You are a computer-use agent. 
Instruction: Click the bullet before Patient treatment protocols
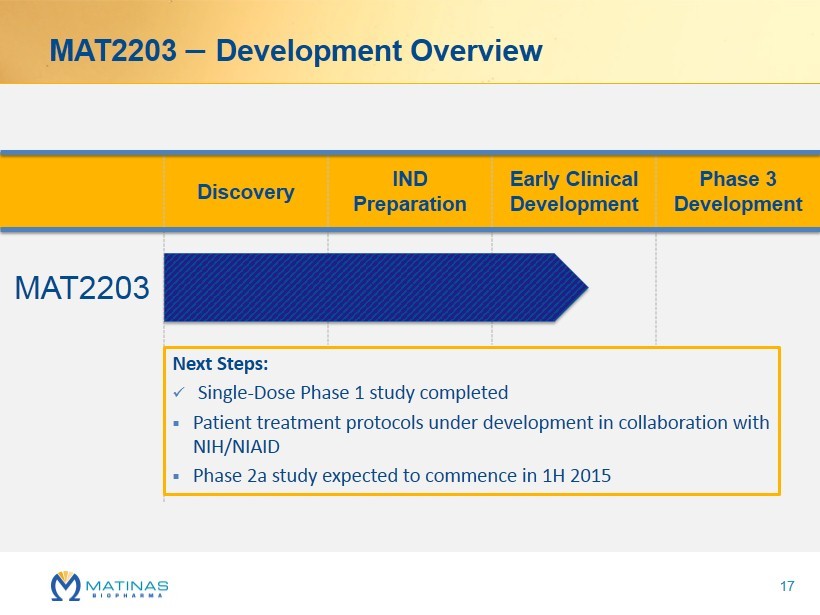point(177,423)
